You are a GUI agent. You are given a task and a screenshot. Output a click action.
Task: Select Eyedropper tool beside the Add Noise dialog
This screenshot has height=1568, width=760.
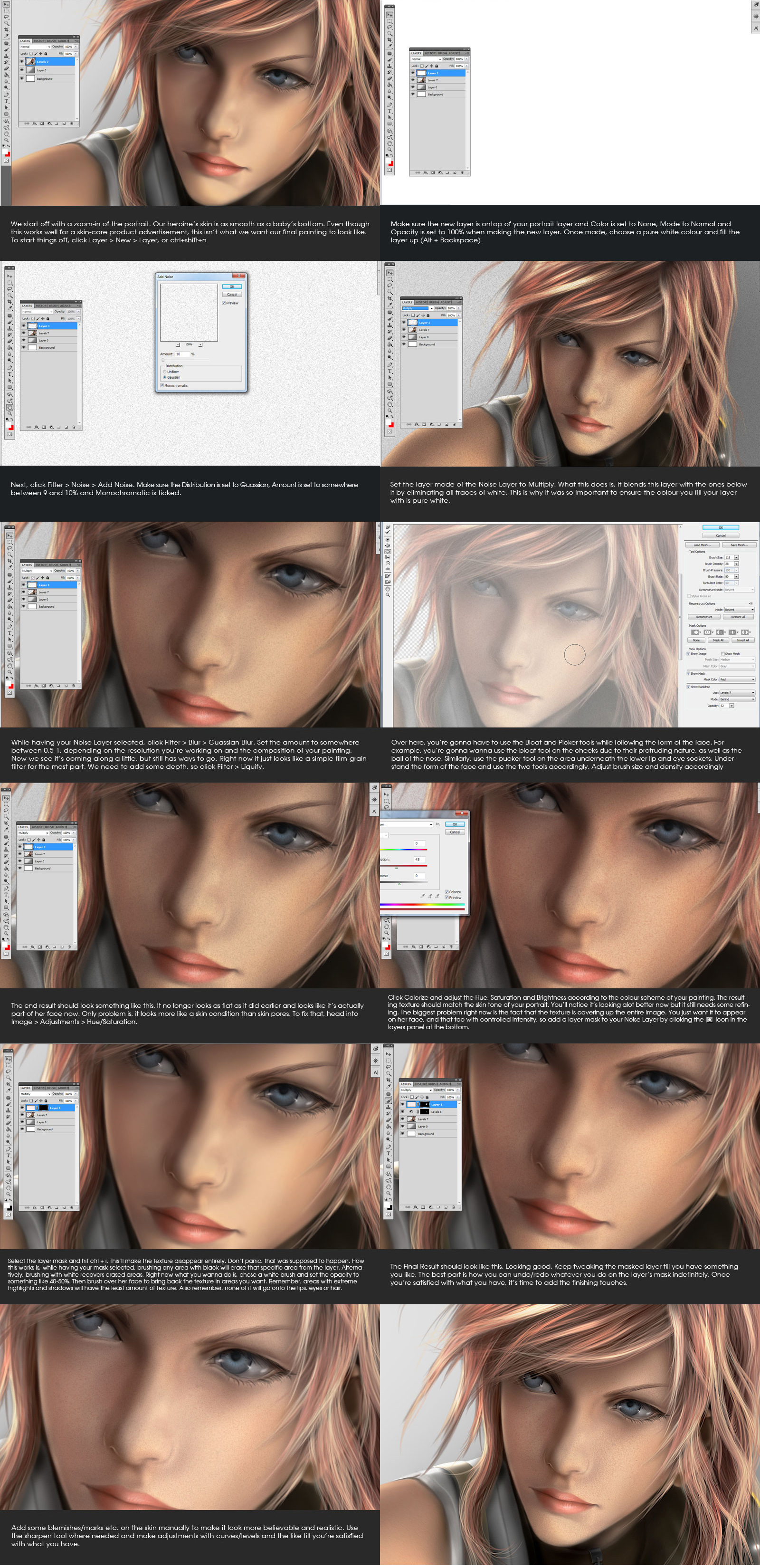(x=9, y=308)
